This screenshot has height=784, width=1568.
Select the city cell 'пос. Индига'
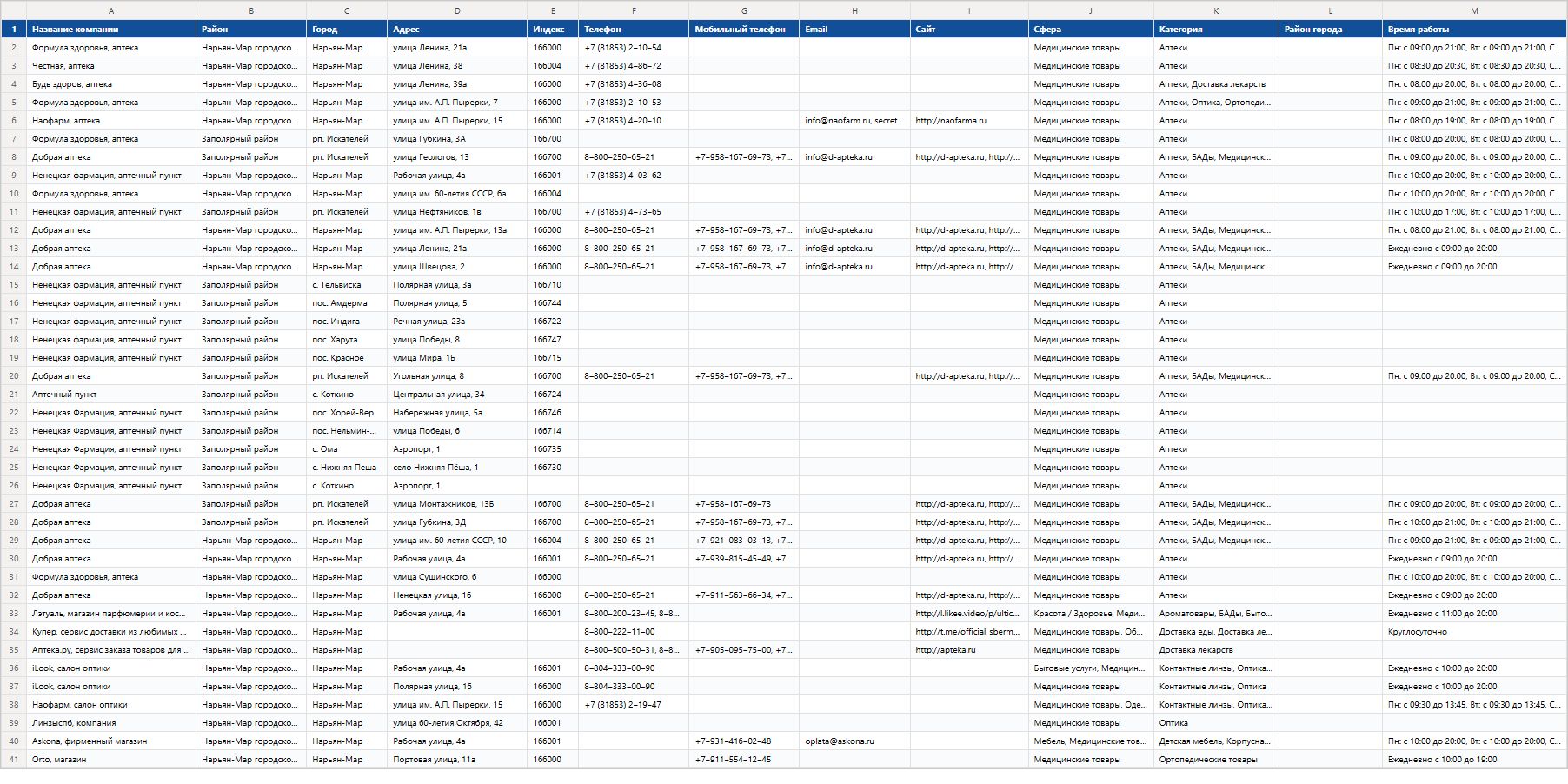347,322
